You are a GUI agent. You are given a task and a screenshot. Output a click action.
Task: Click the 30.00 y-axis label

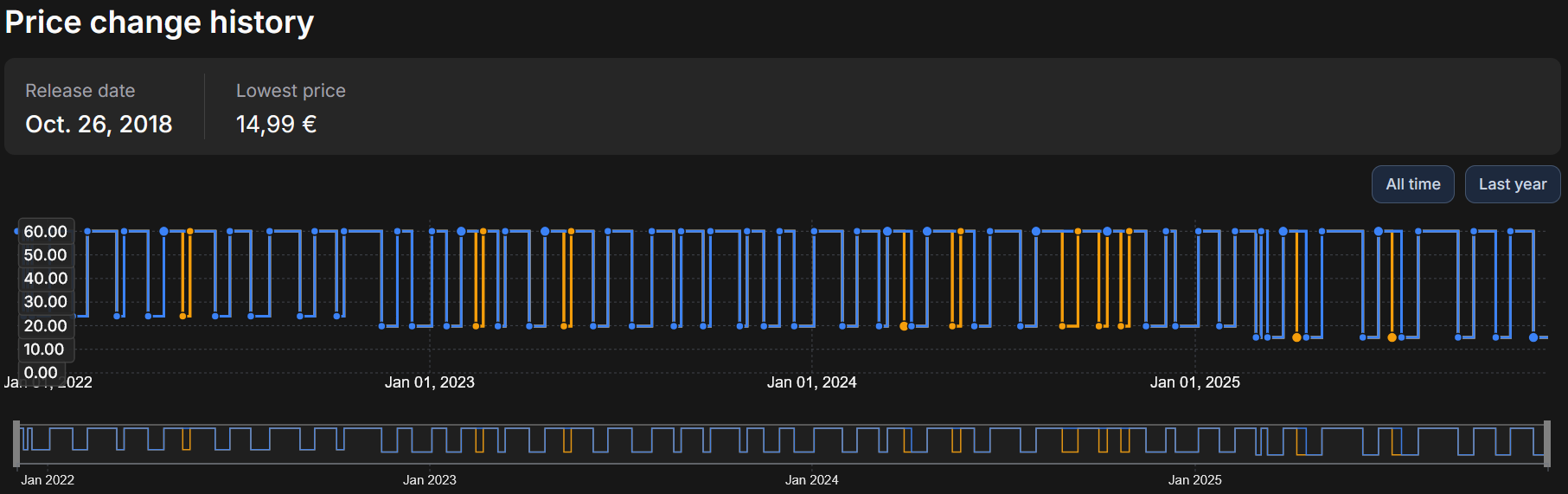click(45, 302)
